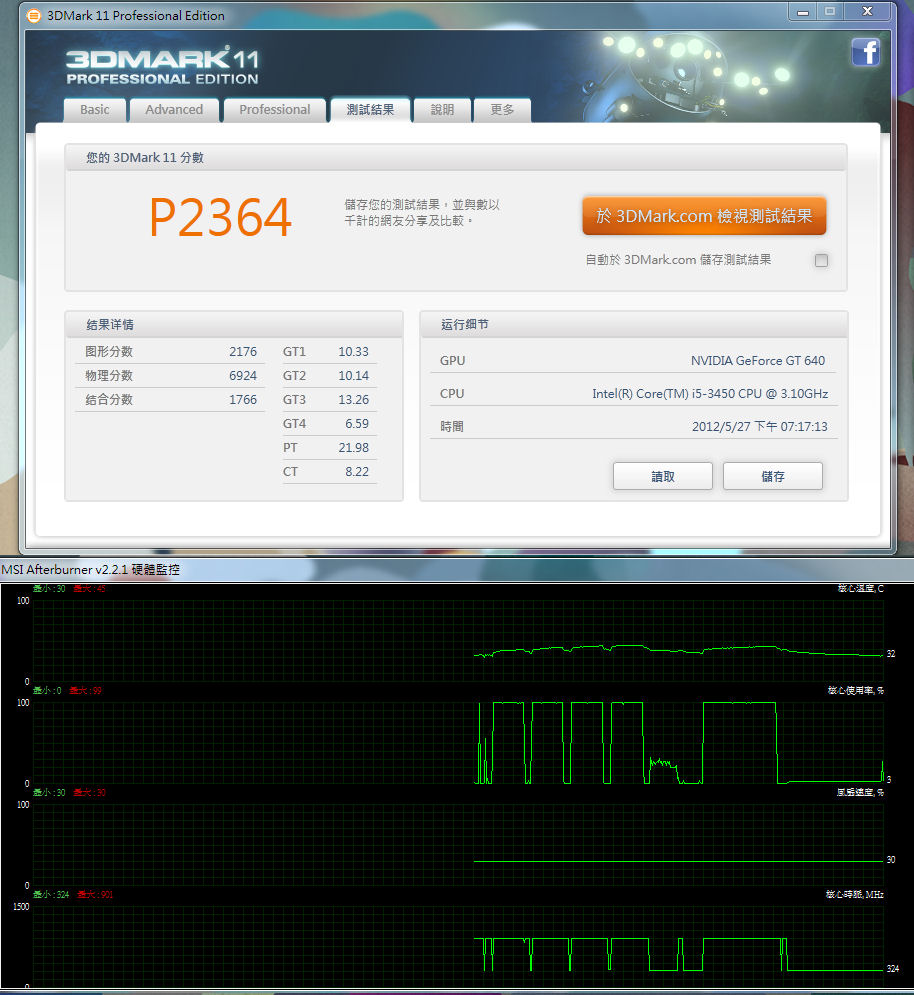Click 於 3DMark.com 檢視測試結果 button
This screenshot has height=995, width=914.
click(704, 216)
